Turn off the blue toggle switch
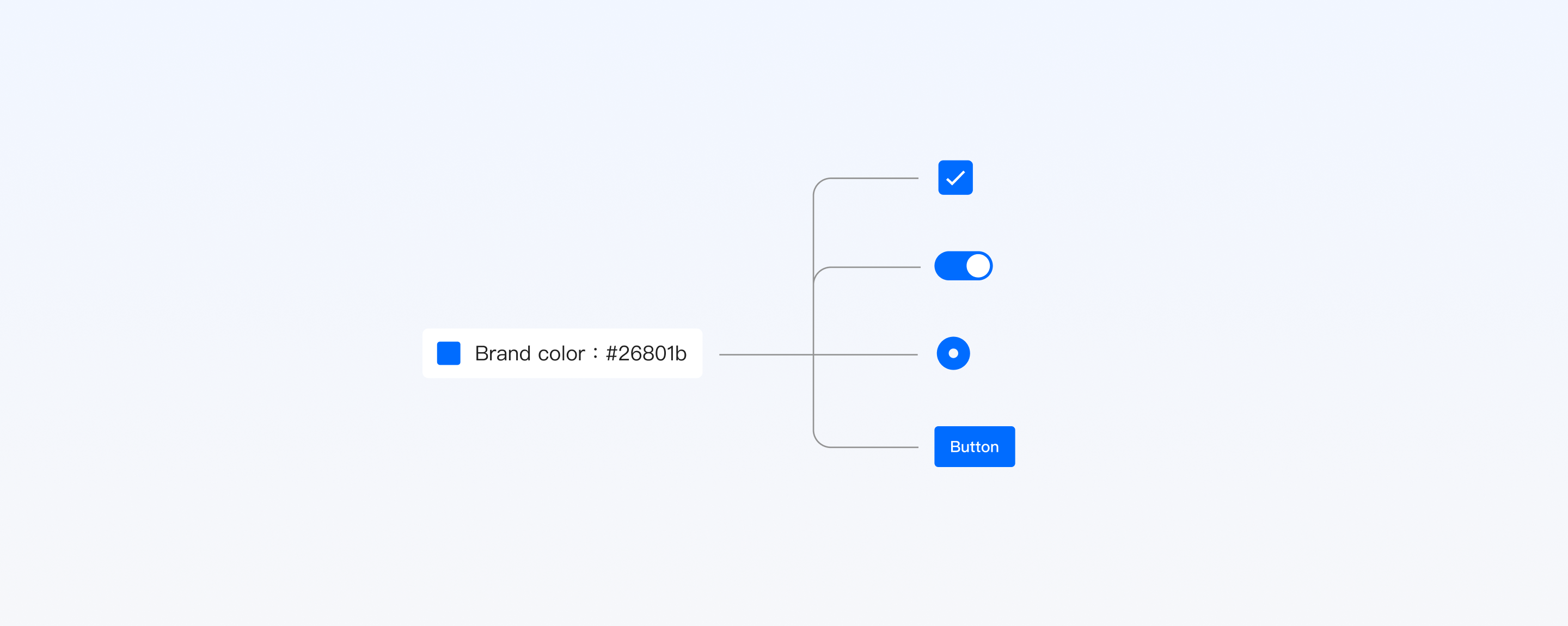 pos(963,266)
